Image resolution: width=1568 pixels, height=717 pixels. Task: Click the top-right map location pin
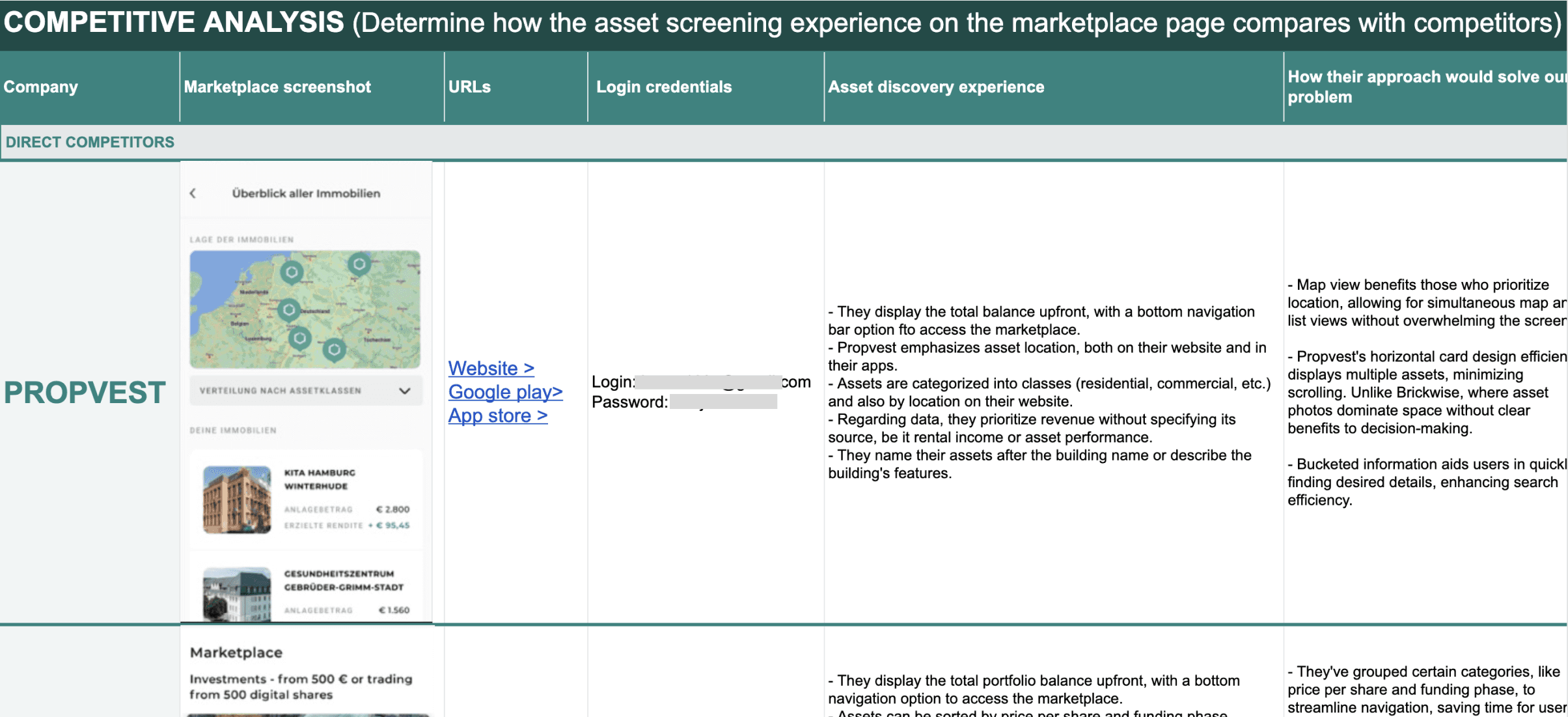coord(359,264)
